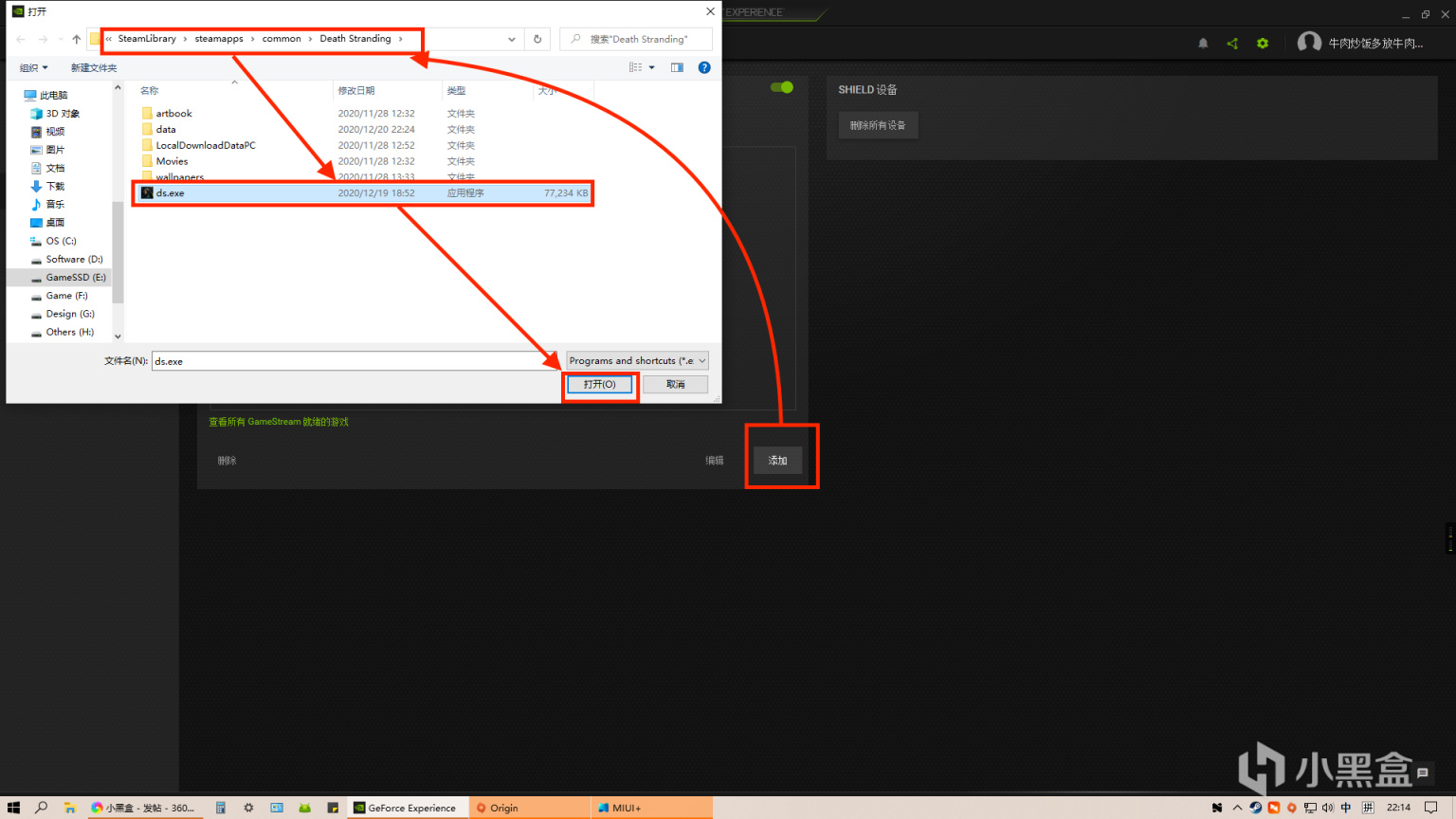Open the Calculator taskbar icon

(220, 808)
